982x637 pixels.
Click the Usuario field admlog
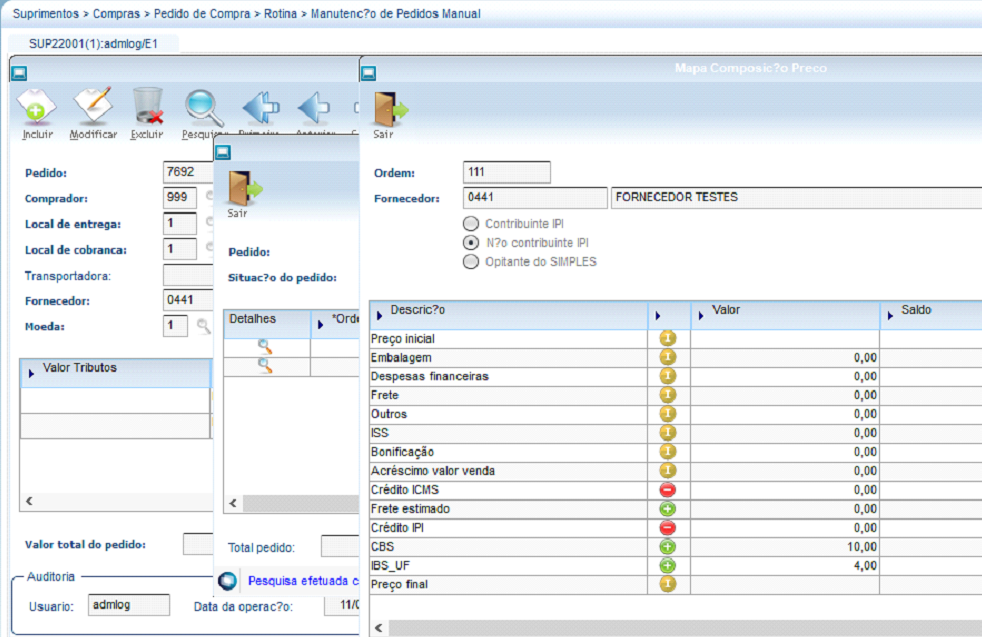128,605
